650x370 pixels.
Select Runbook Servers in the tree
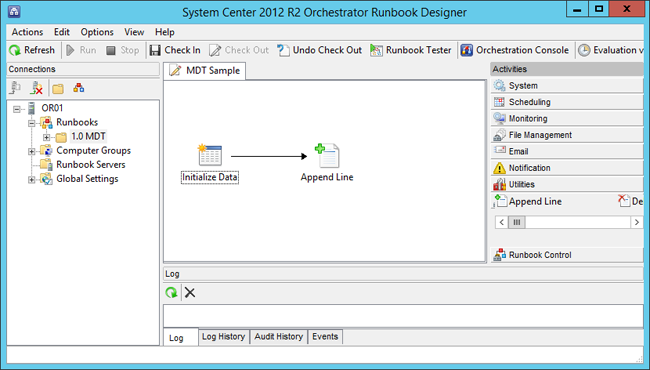tap(91, 164)
